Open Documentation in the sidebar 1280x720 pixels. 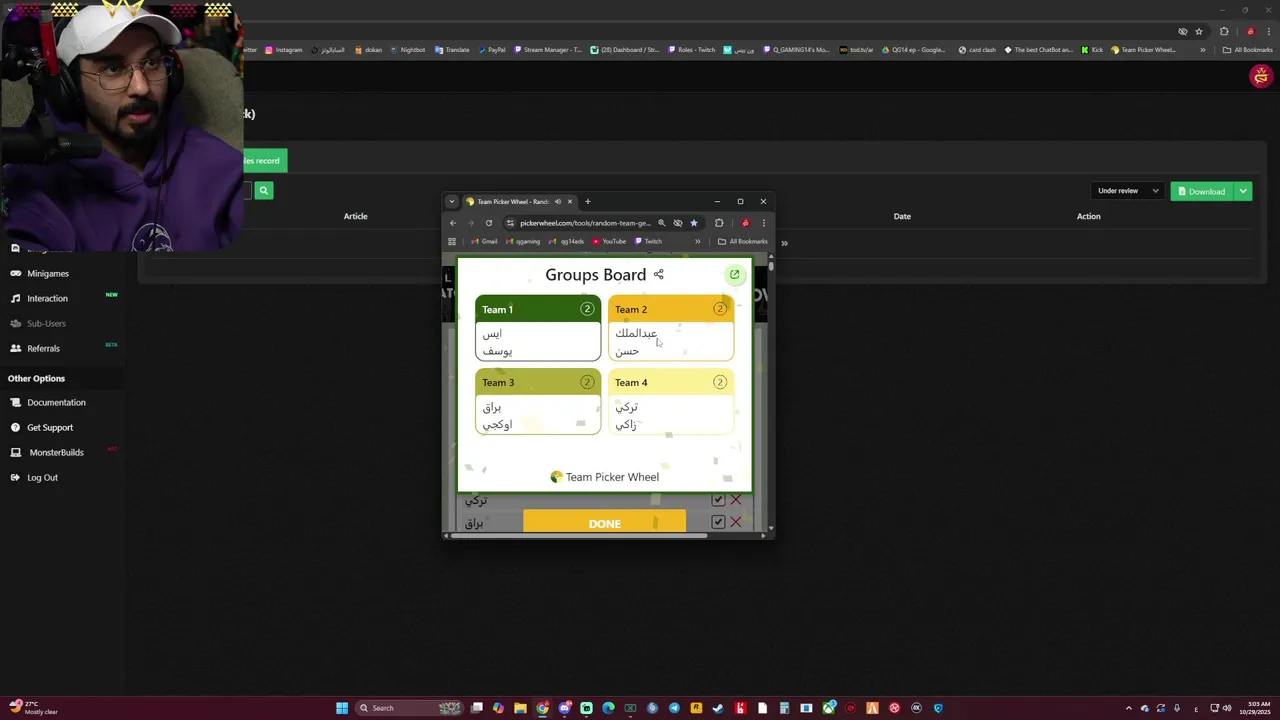[x=56, y=402]
